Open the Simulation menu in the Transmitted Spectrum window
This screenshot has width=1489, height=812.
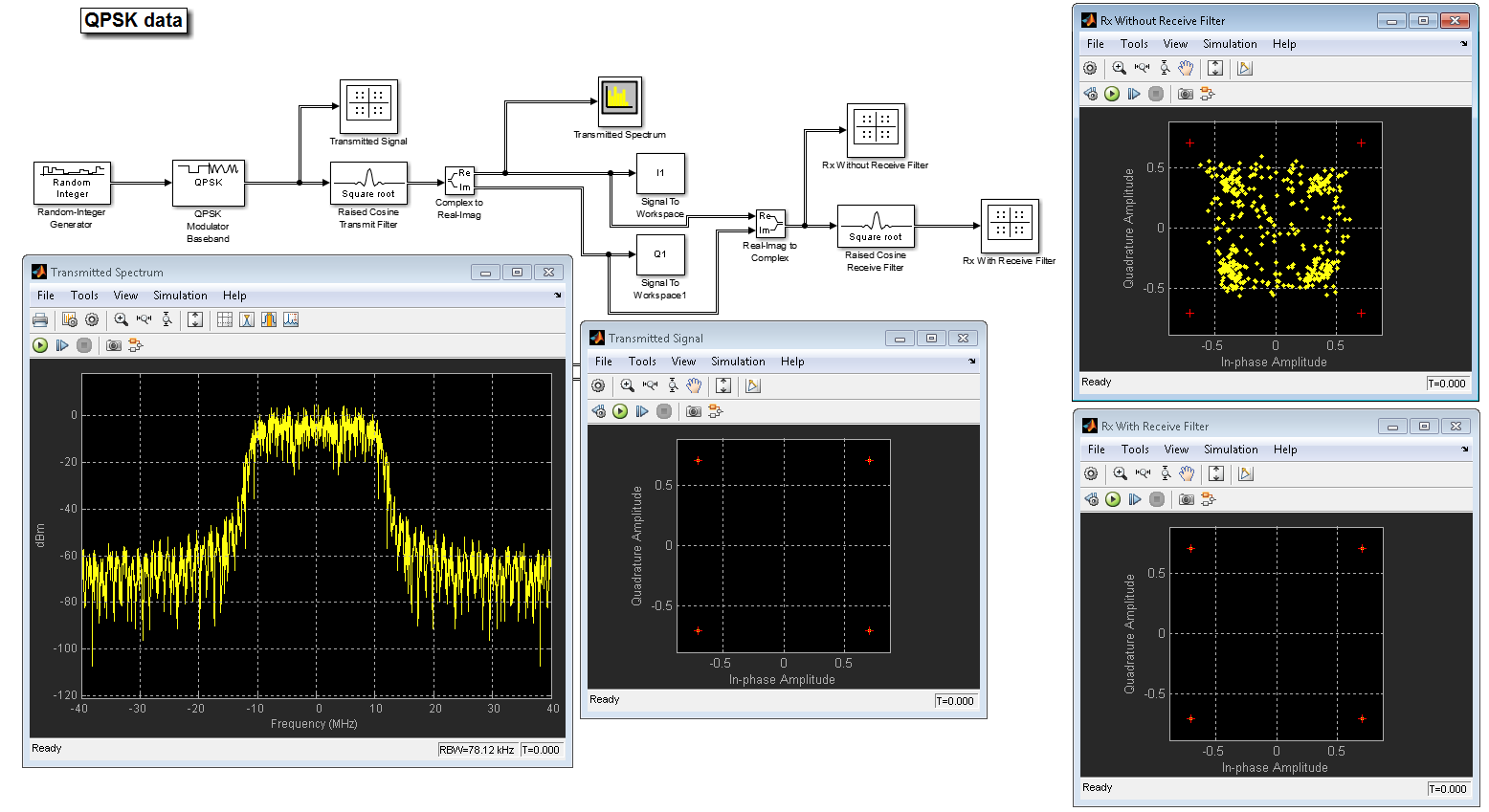pyautogui.click(x=180, y=296)
